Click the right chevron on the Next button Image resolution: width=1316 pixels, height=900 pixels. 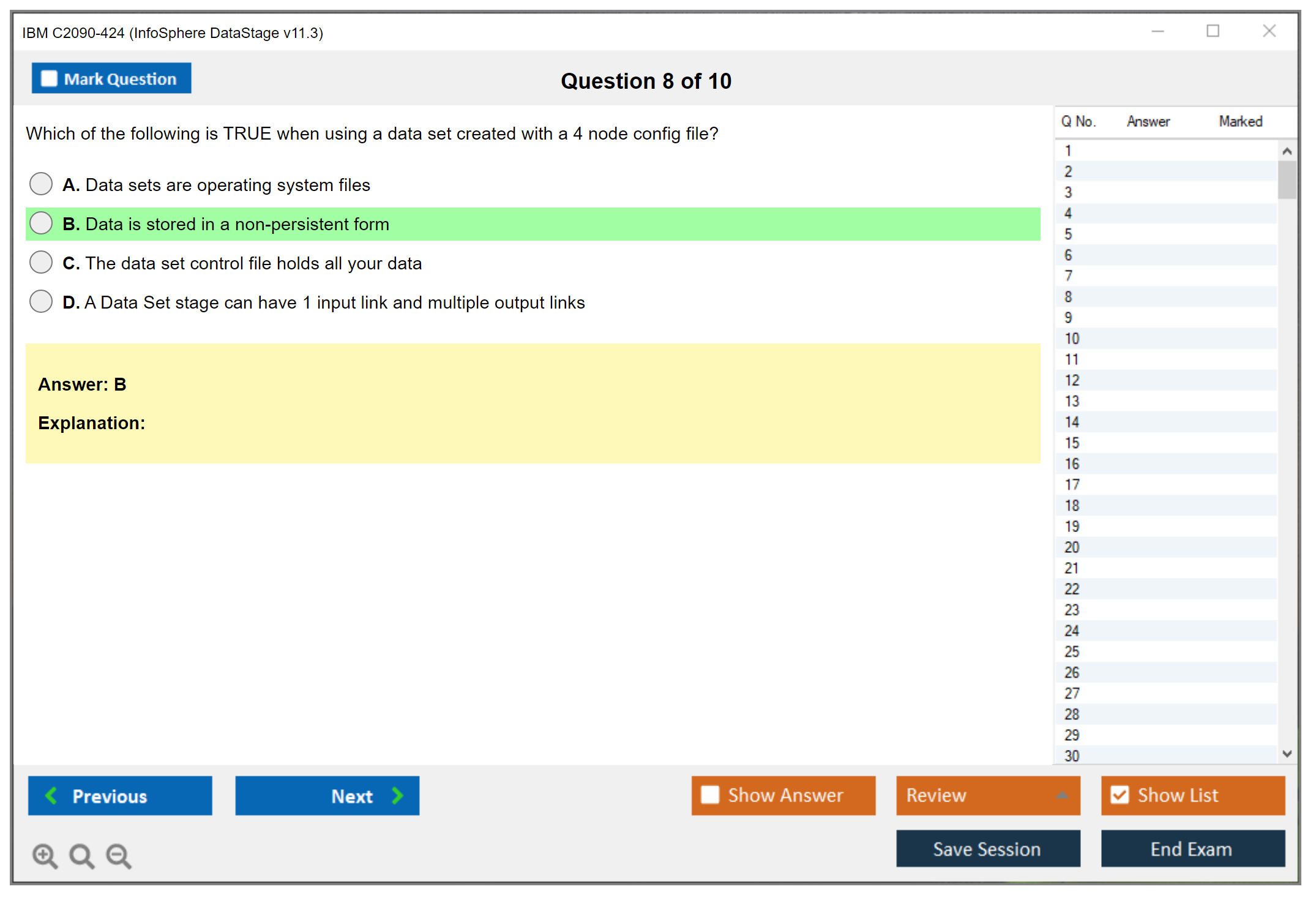click(397, 795)
